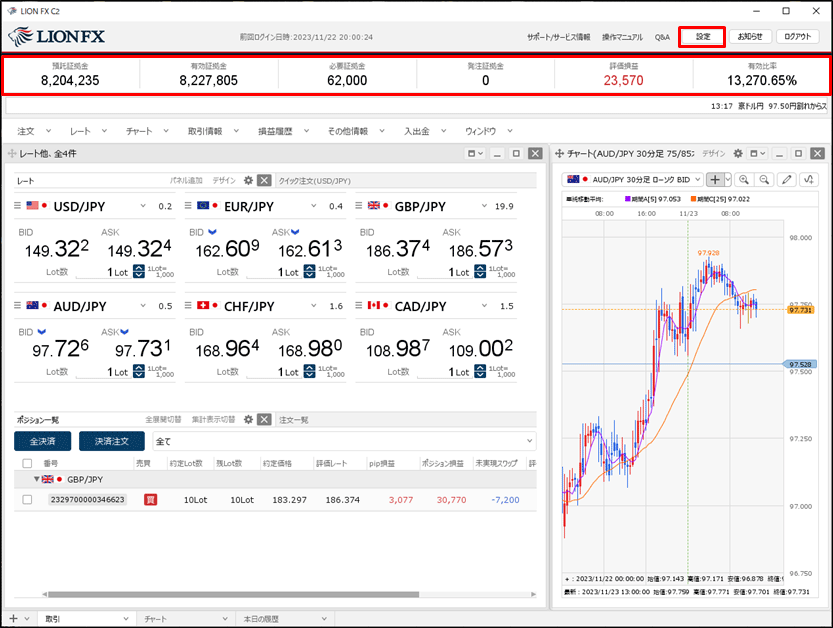
Task: Toggle the select-all checkbox in position header
Action: pos(27,464)
